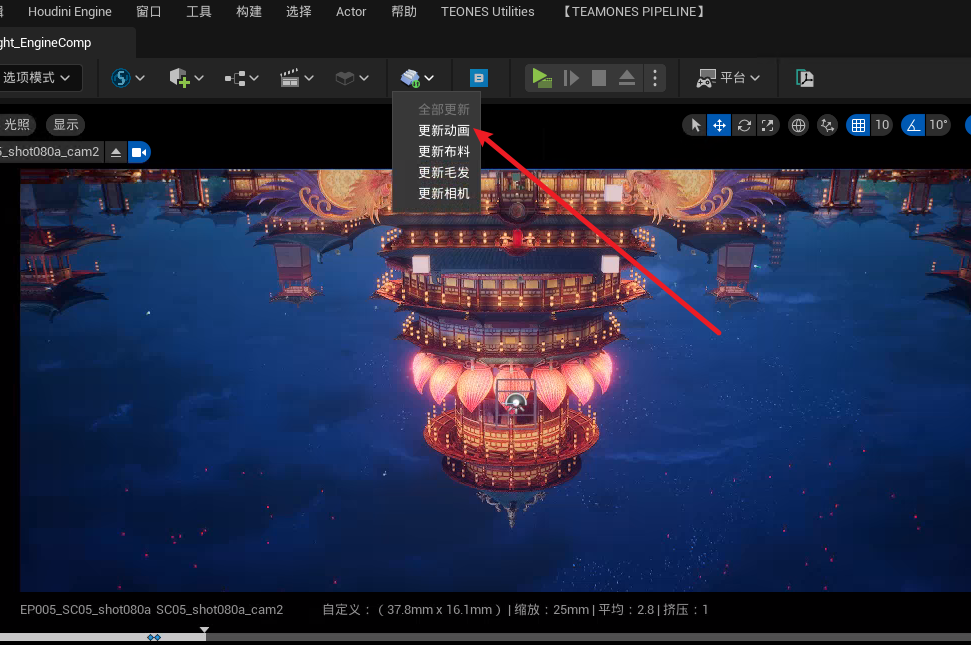Click the timeline playhead marker
The width and height of the screenshot is (971, 645).
point(204,631)
